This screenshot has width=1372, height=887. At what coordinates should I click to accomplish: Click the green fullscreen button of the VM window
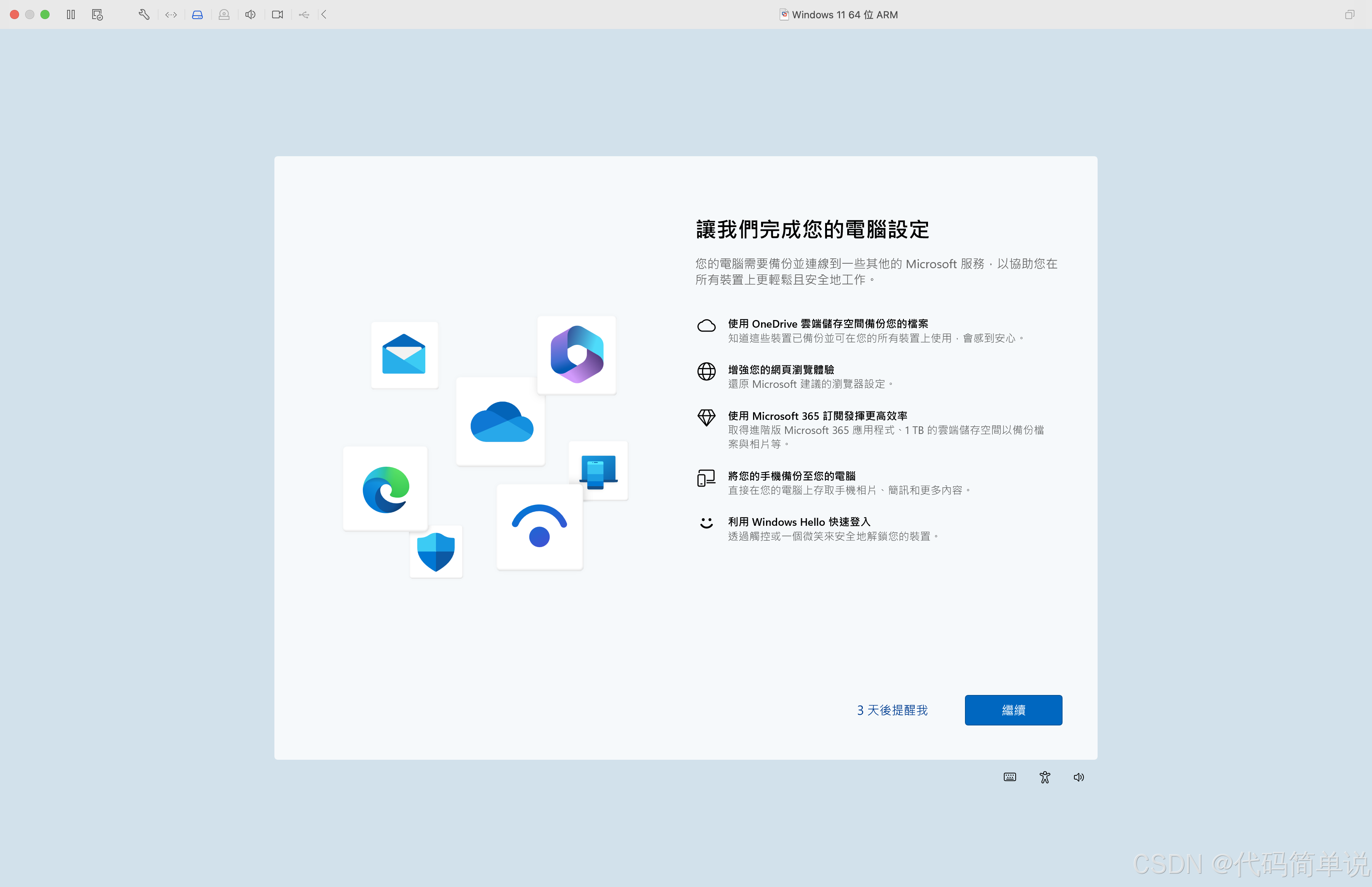pos(45,14)
